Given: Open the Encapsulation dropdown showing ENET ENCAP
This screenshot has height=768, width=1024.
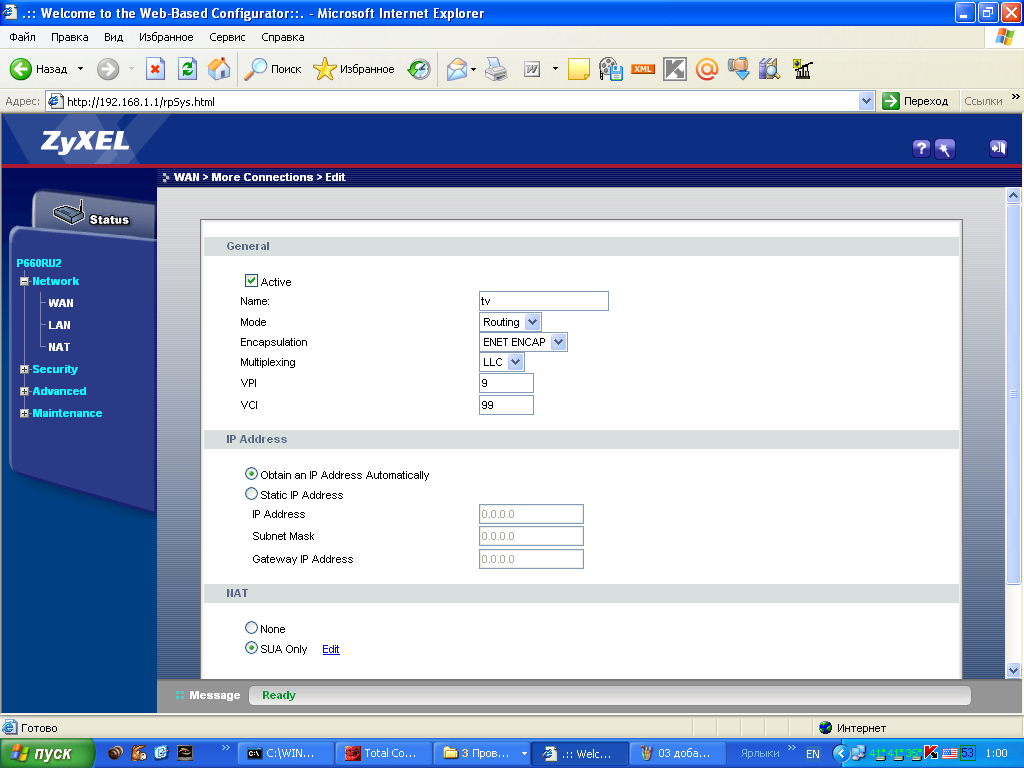Looking at the screenshot, I should click(x=524, y=342).
